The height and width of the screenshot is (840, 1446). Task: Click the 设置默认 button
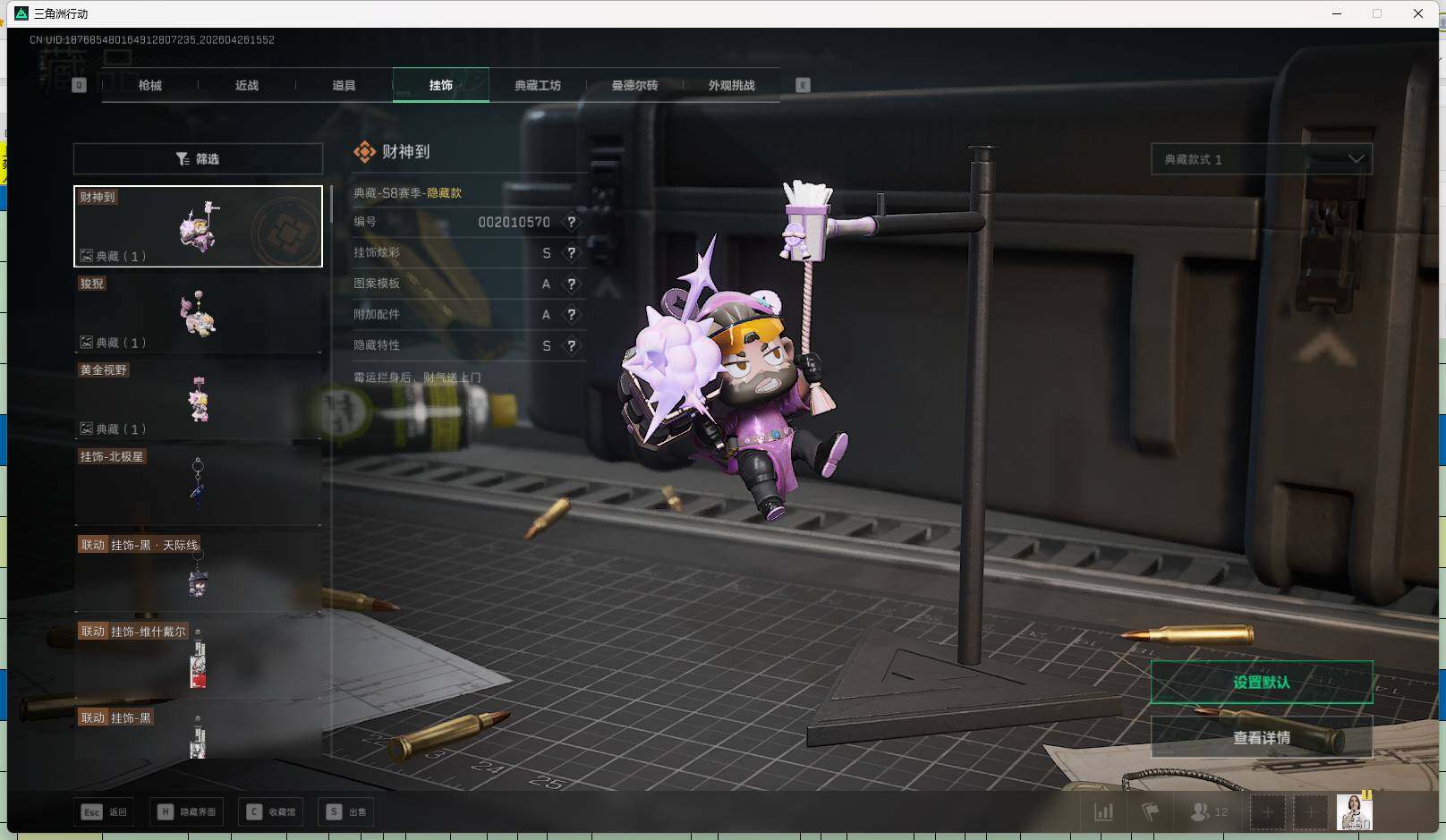pyautogui.click(x=1261, y=683)
